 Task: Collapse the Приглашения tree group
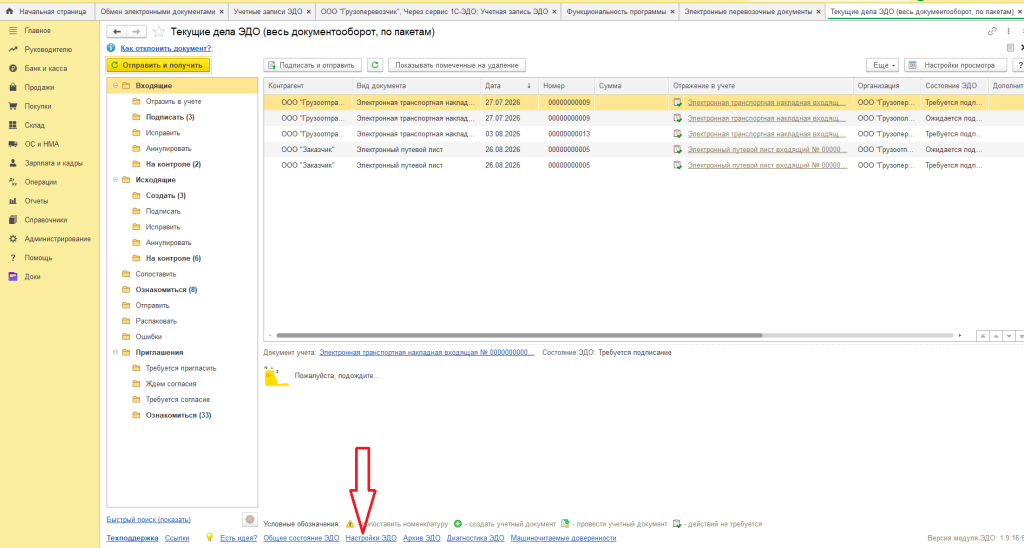[x=115, y=352]
